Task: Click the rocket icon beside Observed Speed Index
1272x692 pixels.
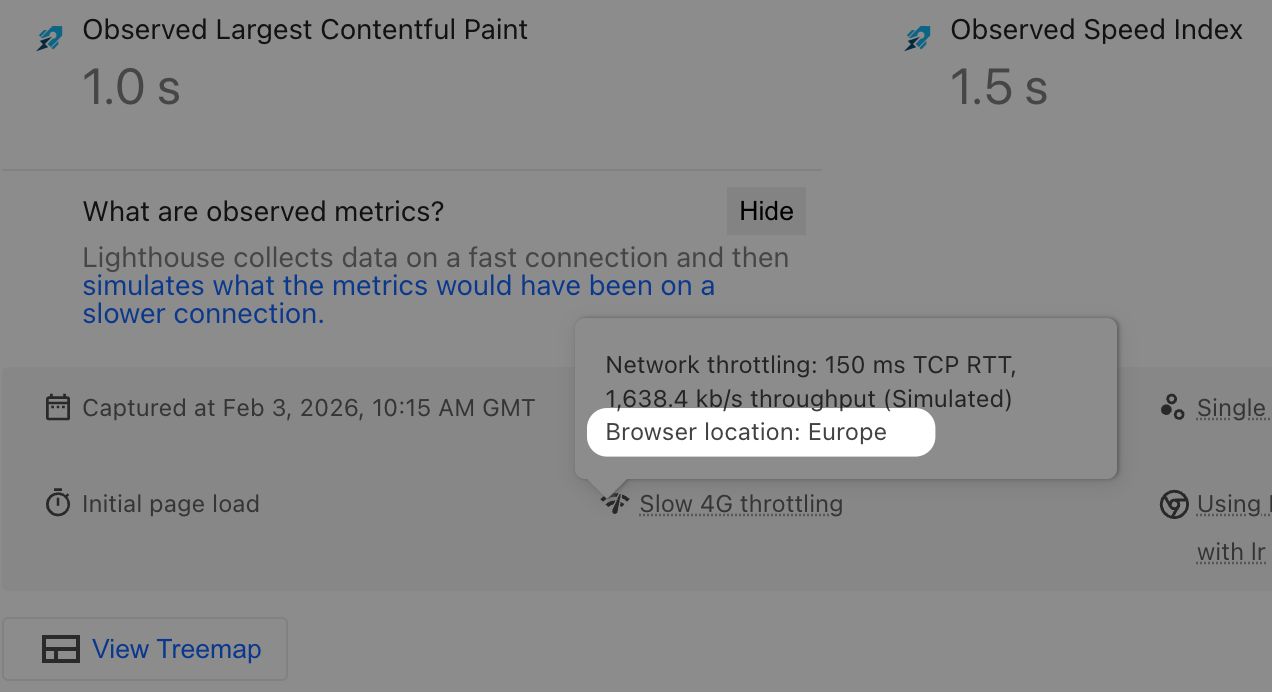Action: [x=918, y=38]
